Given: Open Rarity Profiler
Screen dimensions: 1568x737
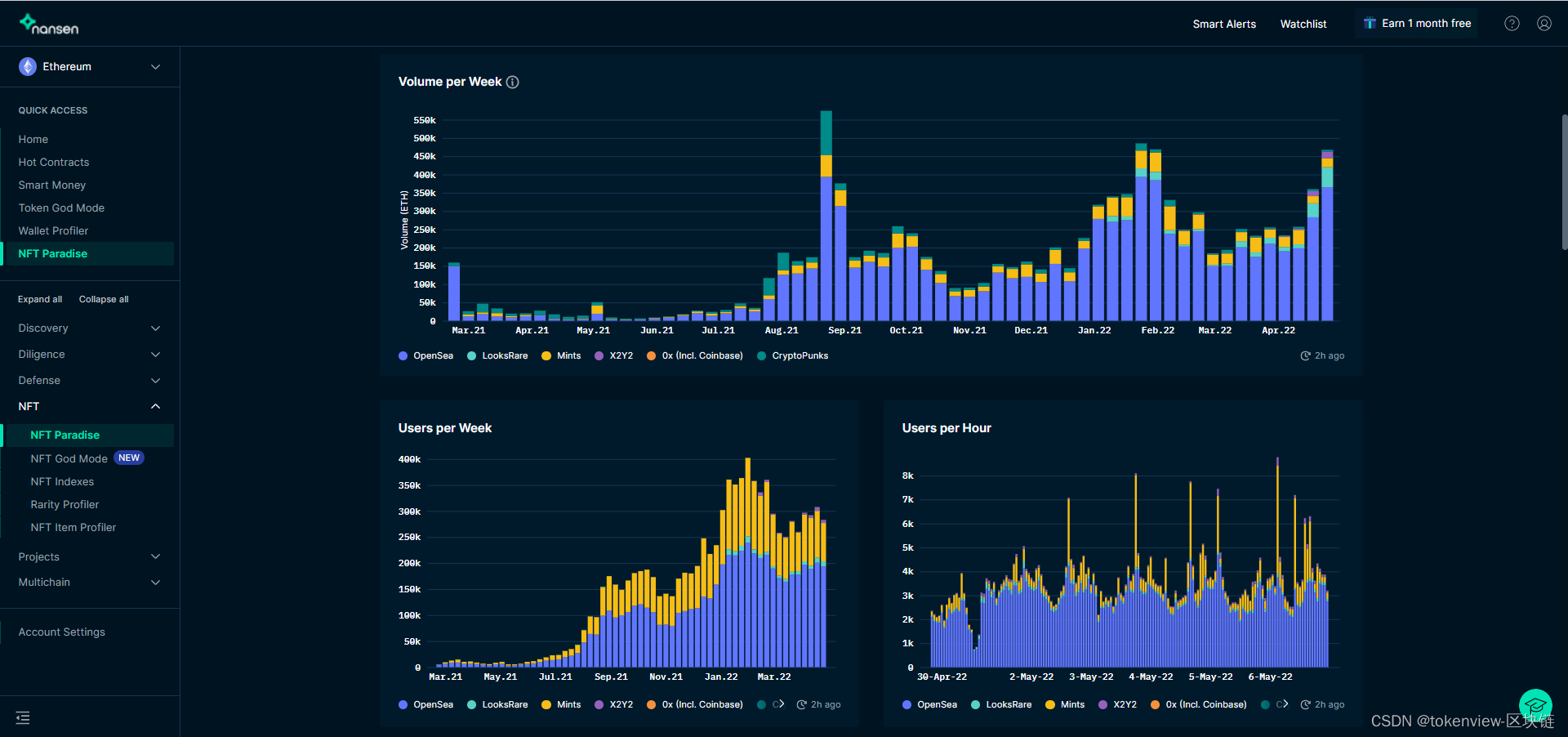Looking at the screenshot, I should (65, 505).
